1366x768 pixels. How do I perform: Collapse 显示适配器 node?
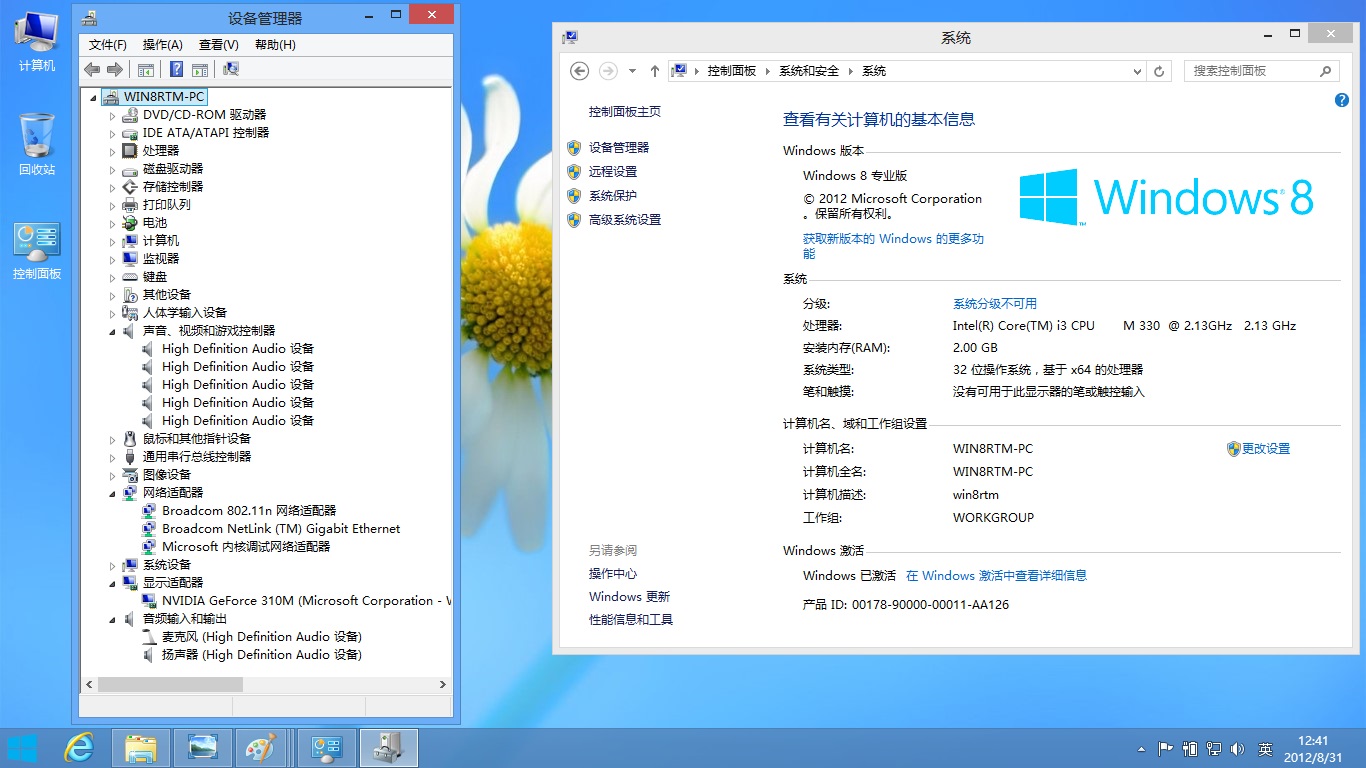pyautogui.click(x=113, y=583)
